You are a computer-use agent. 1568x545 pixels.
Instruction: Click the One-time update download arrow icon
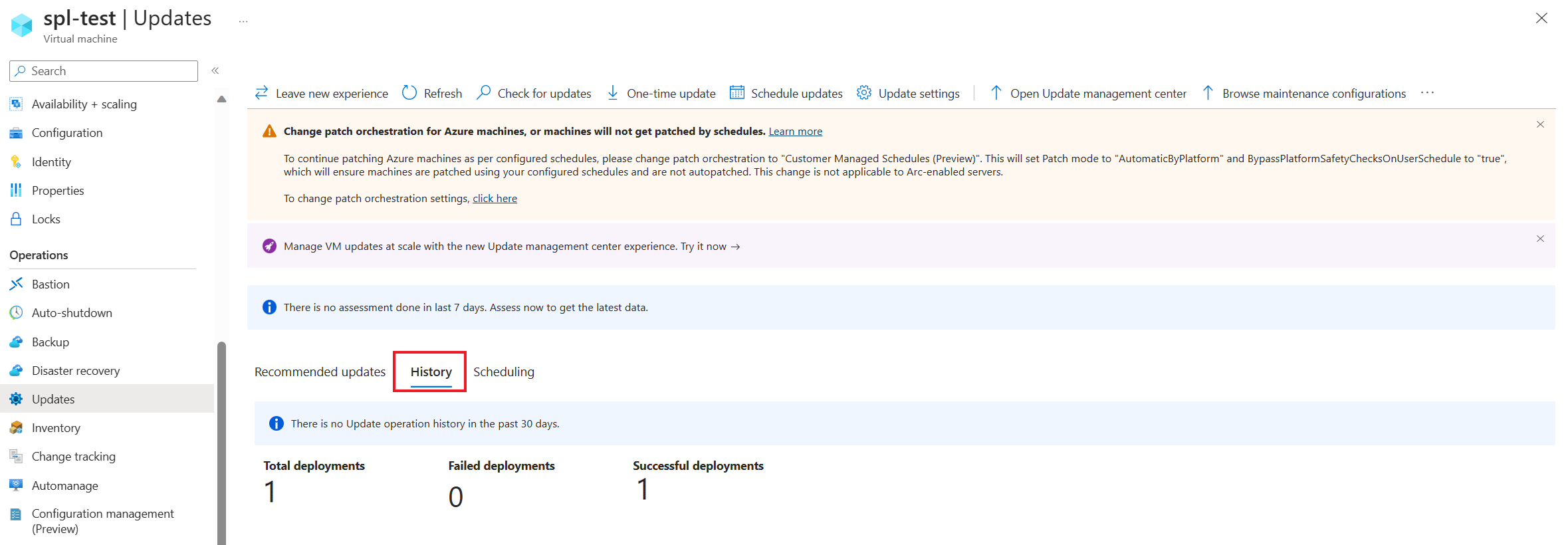click(x=613, y=93)
